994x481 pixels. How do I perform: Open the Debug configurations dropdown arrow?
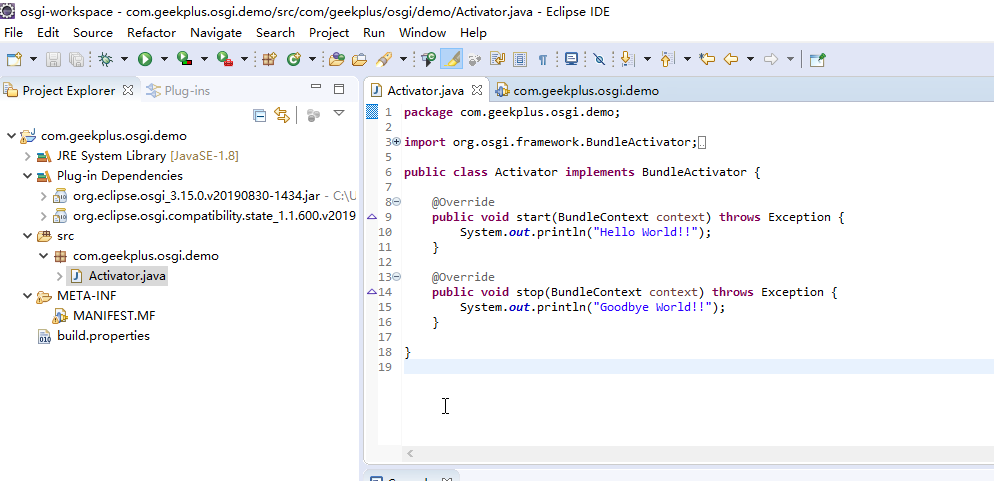coord(124,60)
